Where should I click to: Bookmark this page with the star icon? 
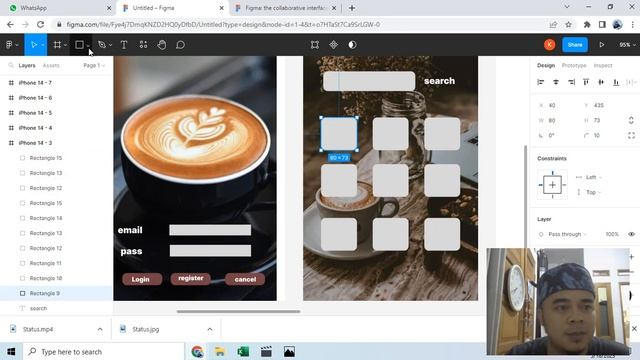point(569,24)
